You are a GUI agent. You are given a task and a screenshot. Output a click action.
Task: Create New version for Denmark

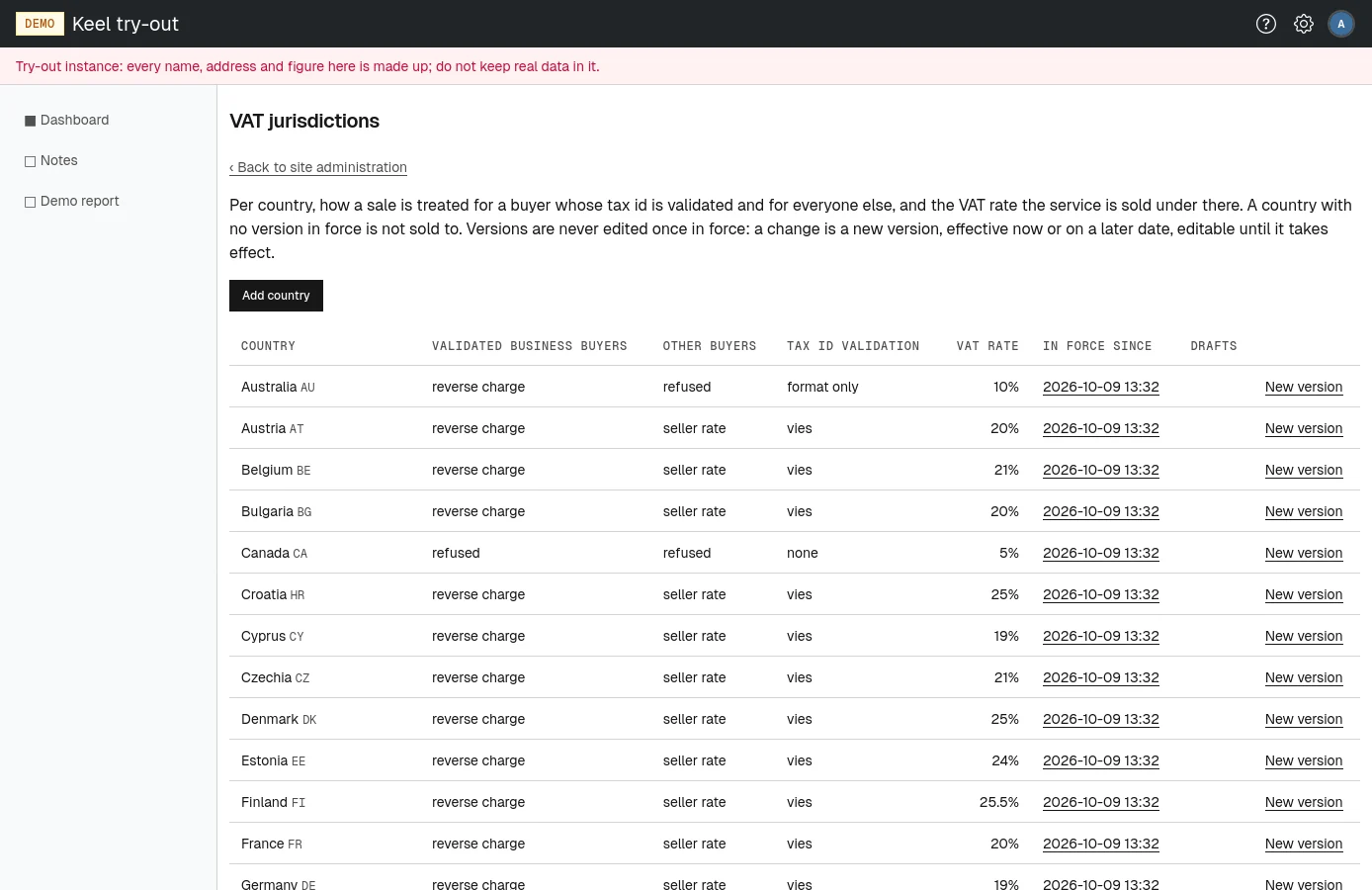pos(1304,719)
